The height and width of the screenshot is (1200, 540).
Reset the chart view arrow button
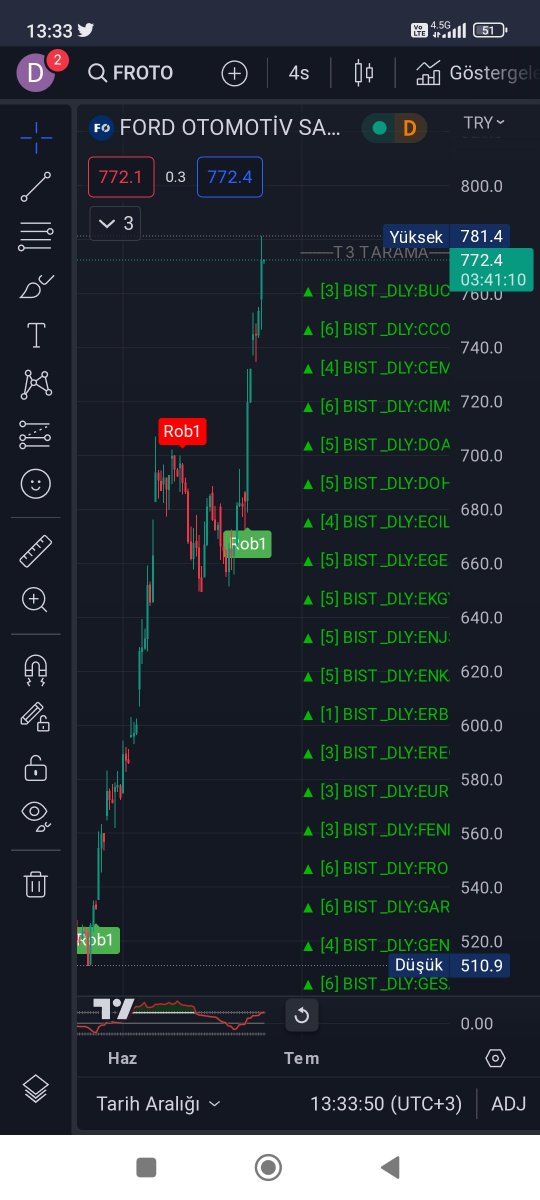tap(302, 1016)
